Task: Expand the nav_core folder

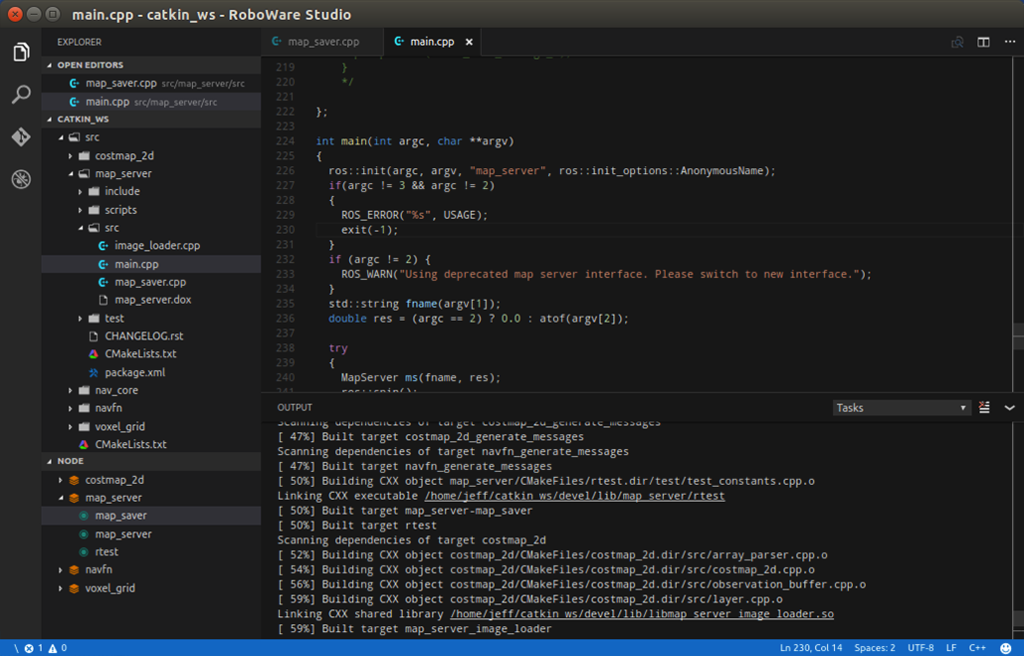Action: click(x=71, y=390)
